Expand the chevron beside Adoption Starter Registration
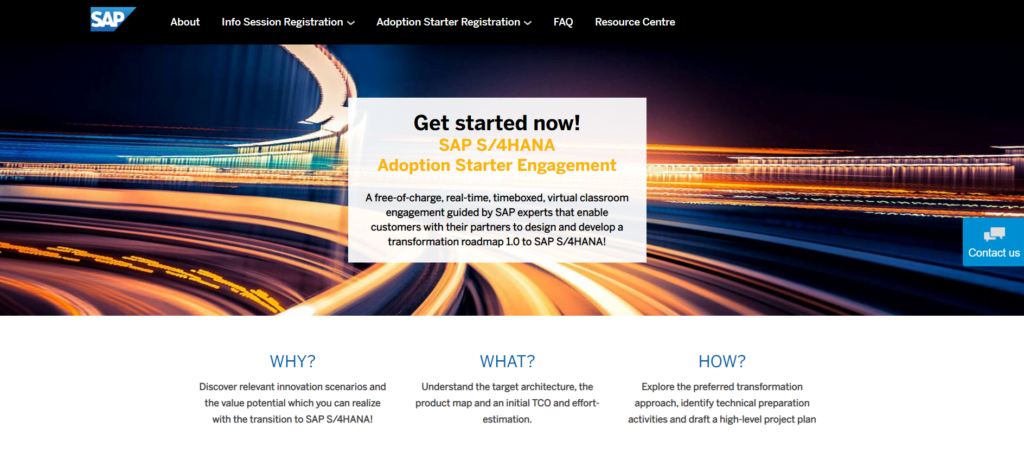 528,23
